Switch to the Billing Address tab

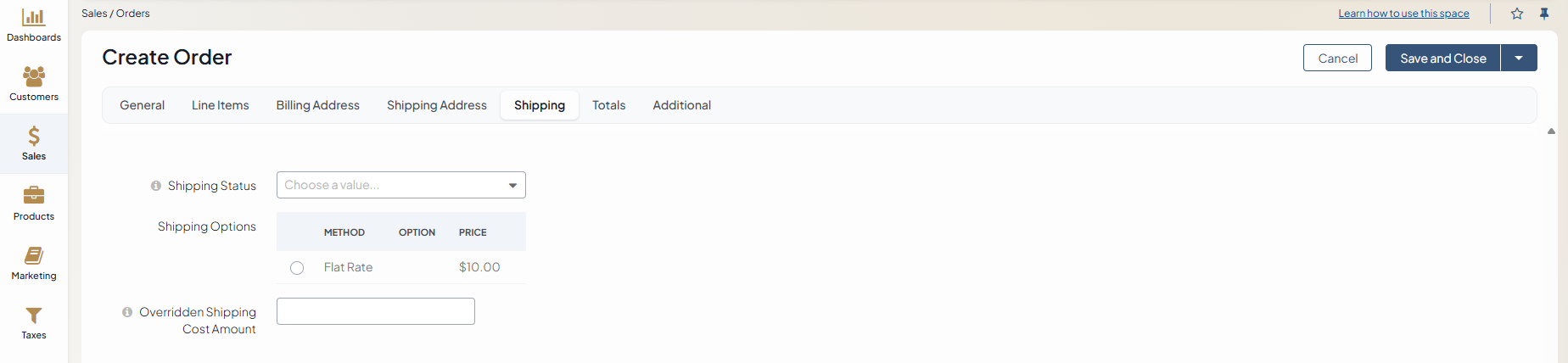318,105
